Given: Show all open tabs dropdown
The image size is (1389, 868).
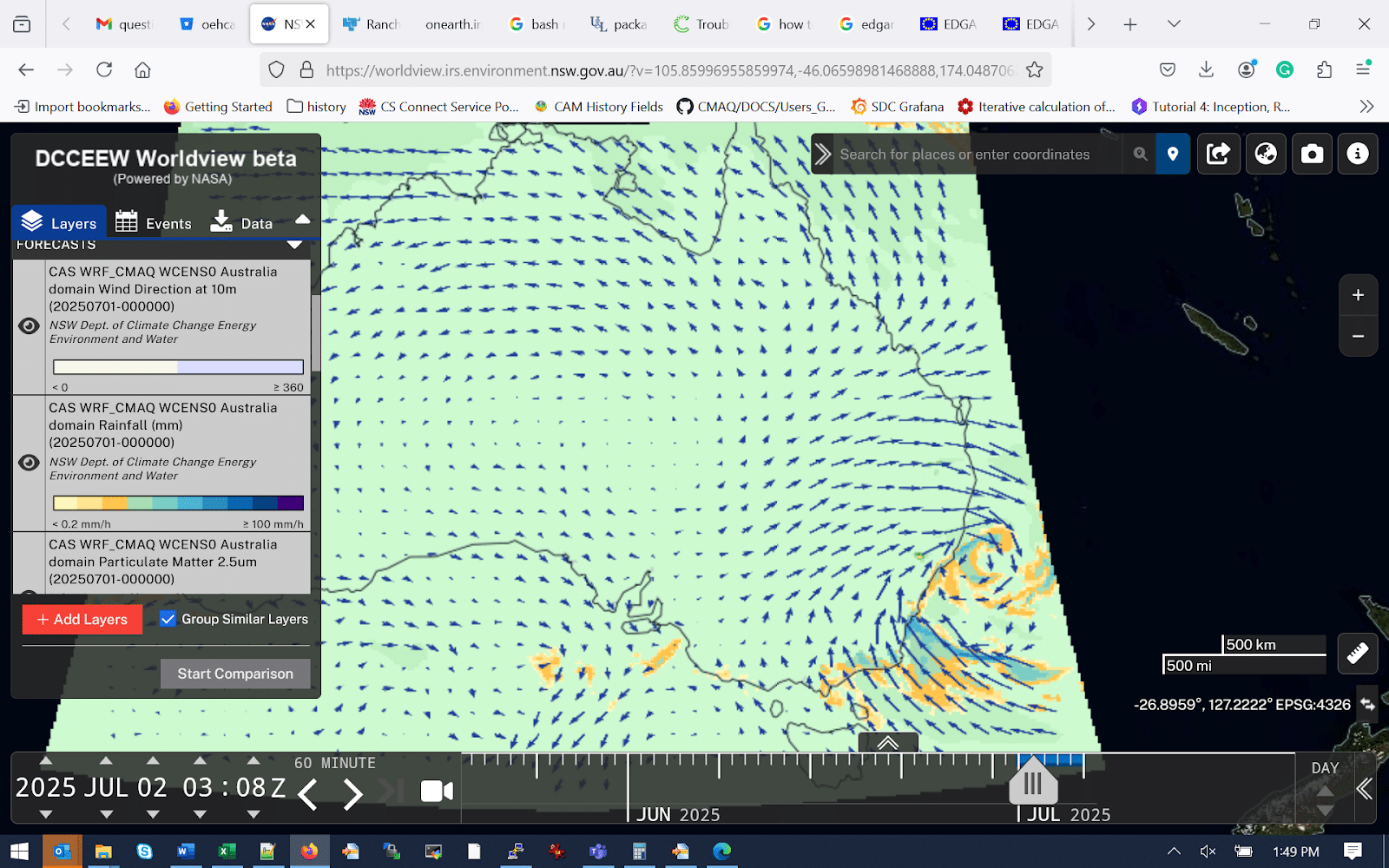Looking at the screenshot, I should point(1174,24).
